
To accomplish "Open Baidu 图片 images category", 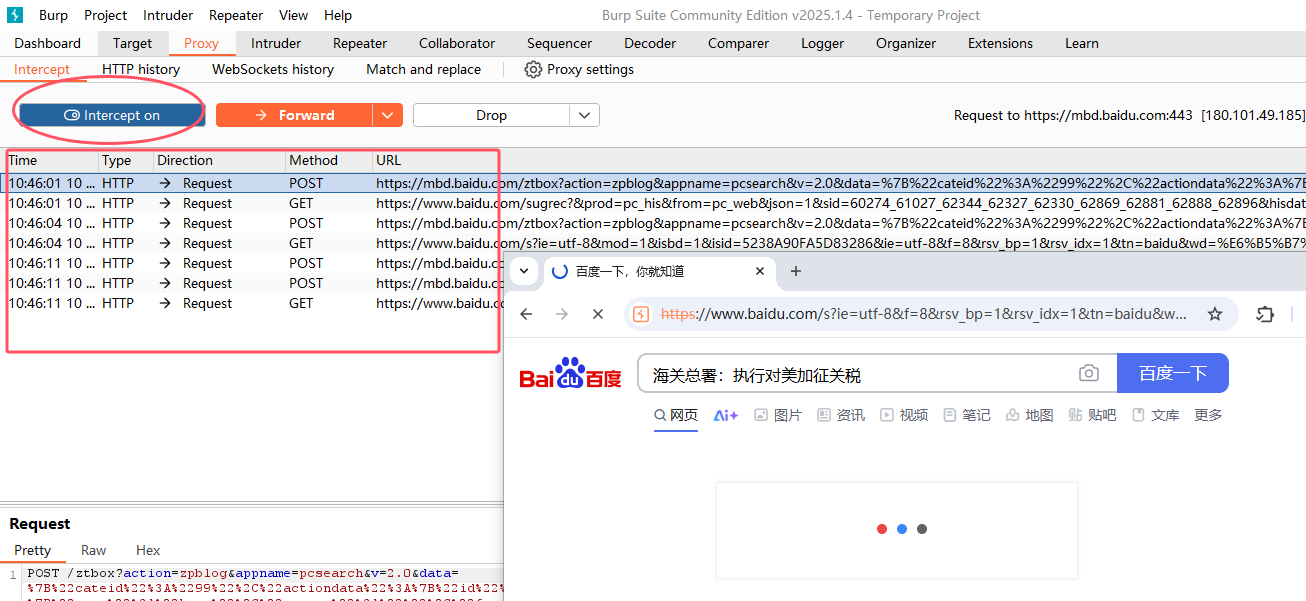I will tap(778, 415).
